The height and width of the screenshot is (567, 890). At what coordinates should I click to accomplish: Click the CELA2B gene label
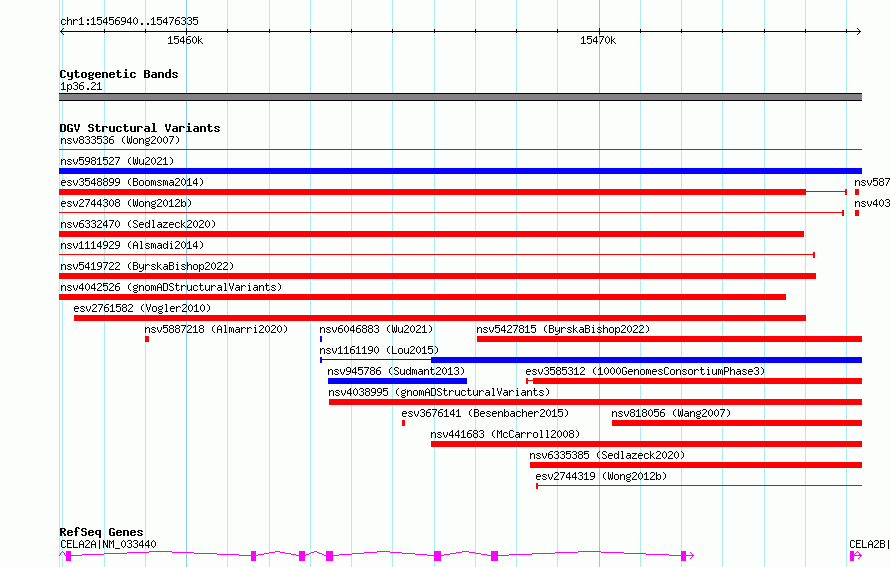868,544
